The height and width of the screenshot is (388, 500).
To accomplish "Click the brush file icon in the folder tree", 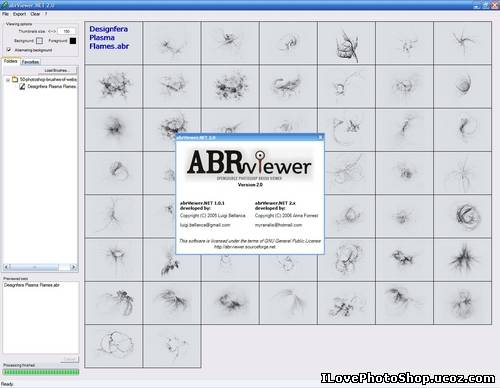I will (x=22, y=86).
